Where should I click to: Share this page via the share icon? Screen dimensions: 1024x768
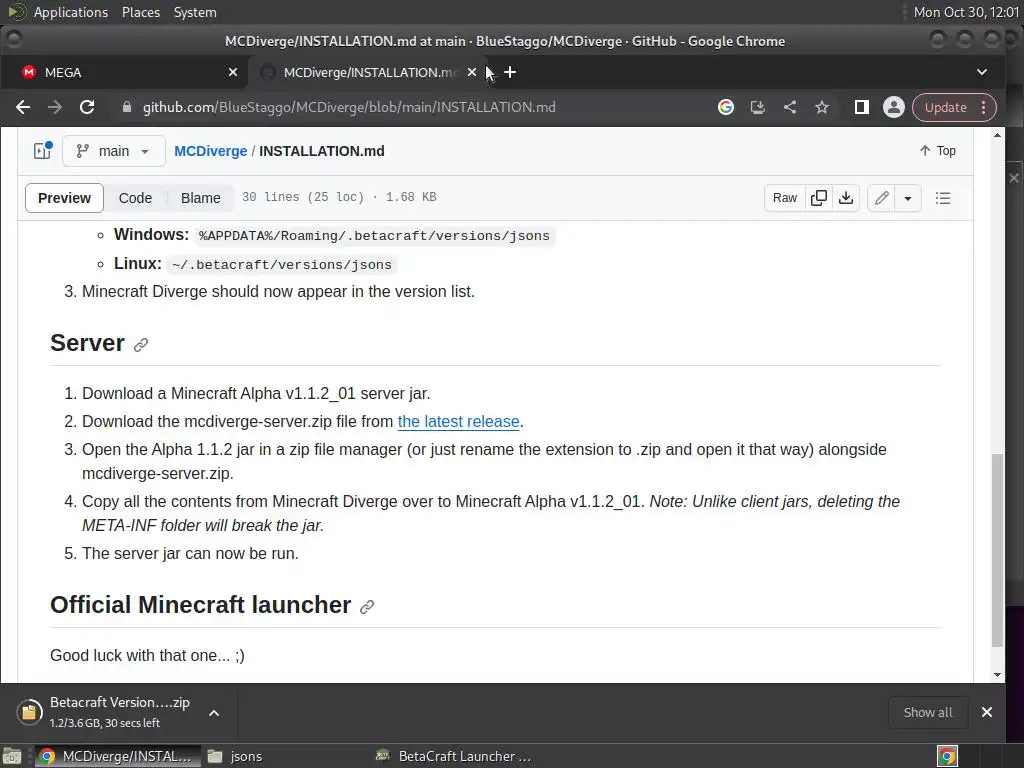790,107
